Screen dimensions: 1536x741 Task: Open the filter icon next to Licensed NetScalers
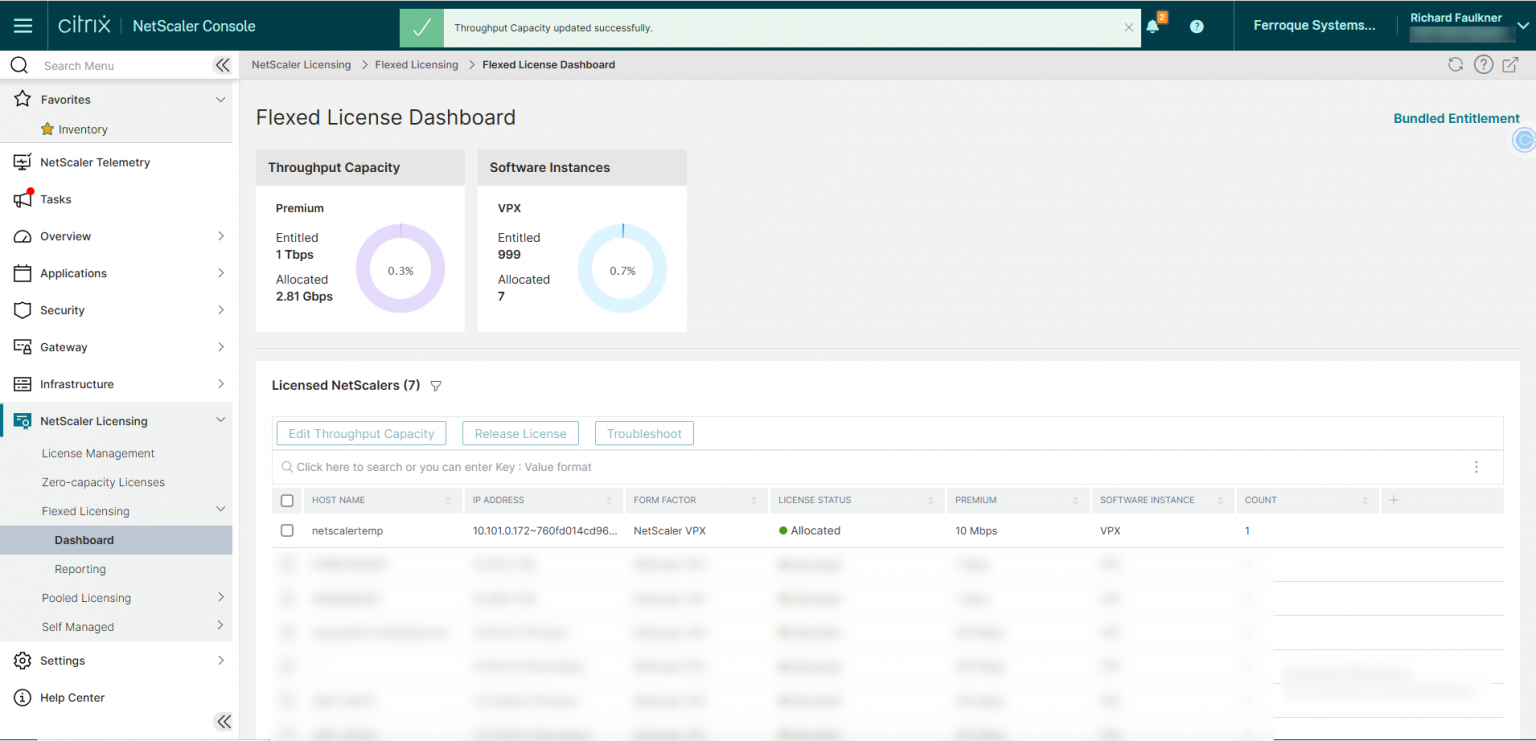[x=435, y=385]
